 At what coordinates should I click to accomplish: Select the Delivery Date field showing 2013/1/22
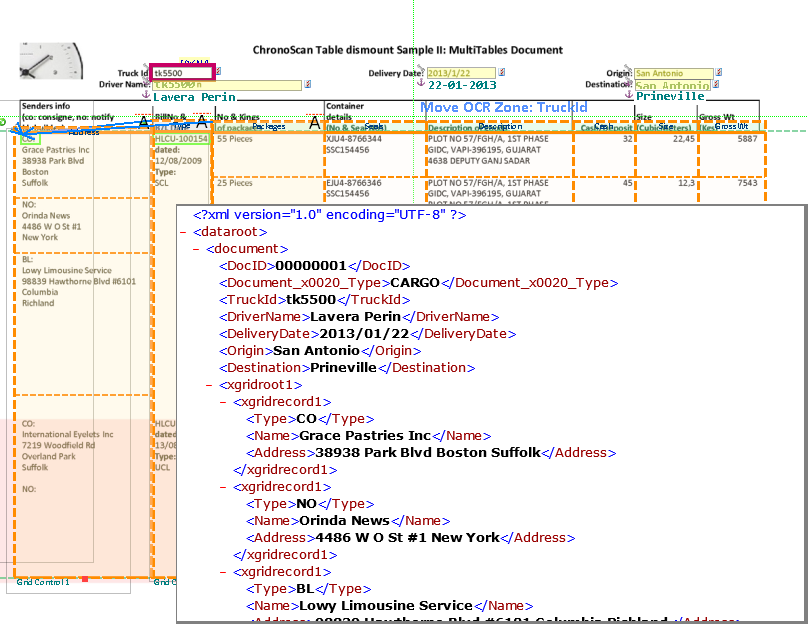(461, 73)
